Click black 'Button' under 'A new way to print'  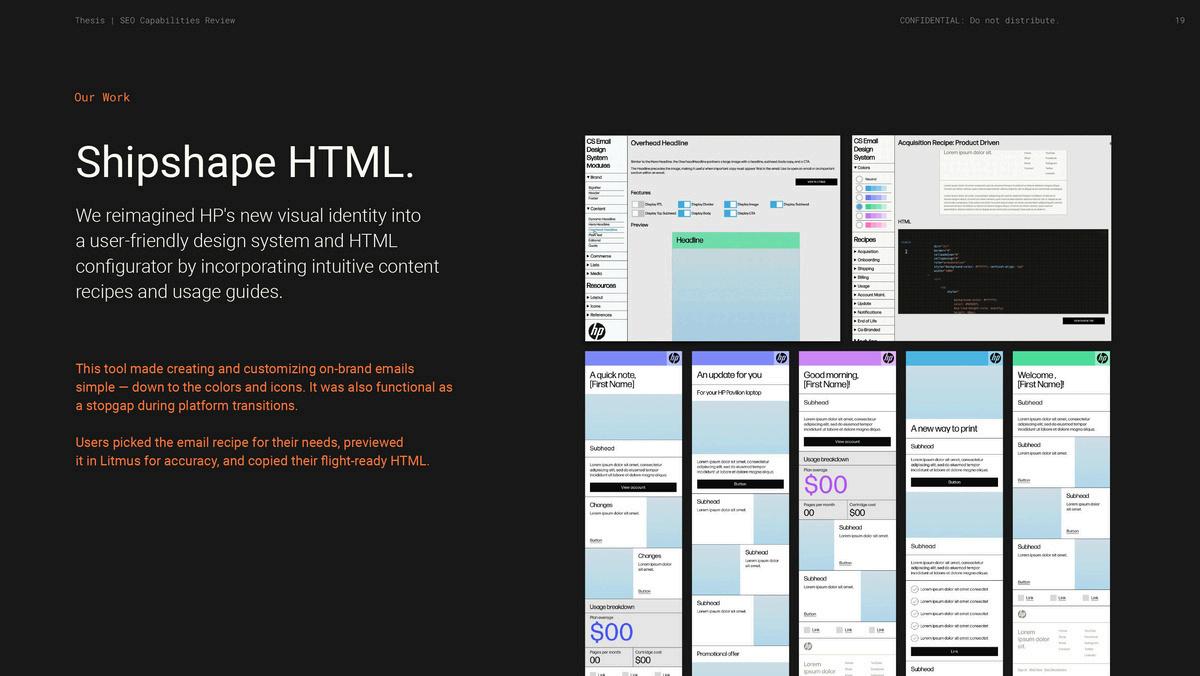point(954,482)
